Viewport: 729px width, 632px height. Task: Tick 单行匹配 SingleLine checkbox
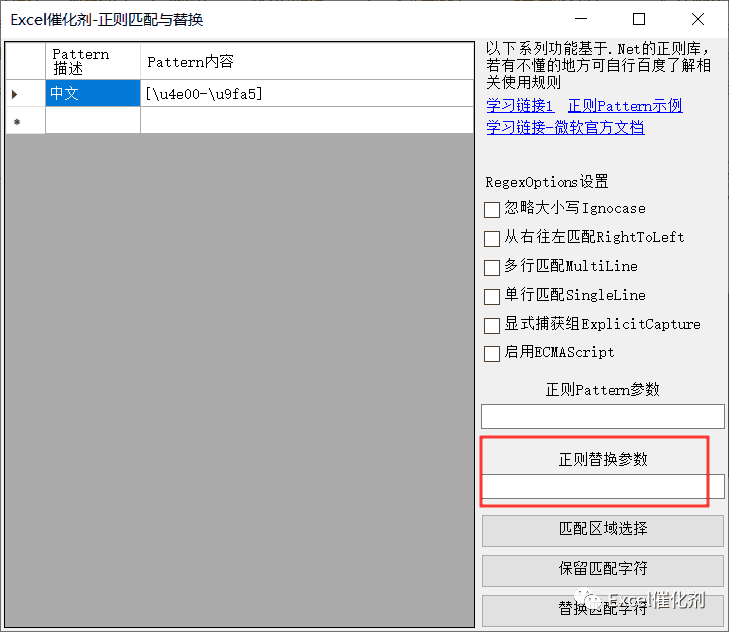tap(491, 296)
